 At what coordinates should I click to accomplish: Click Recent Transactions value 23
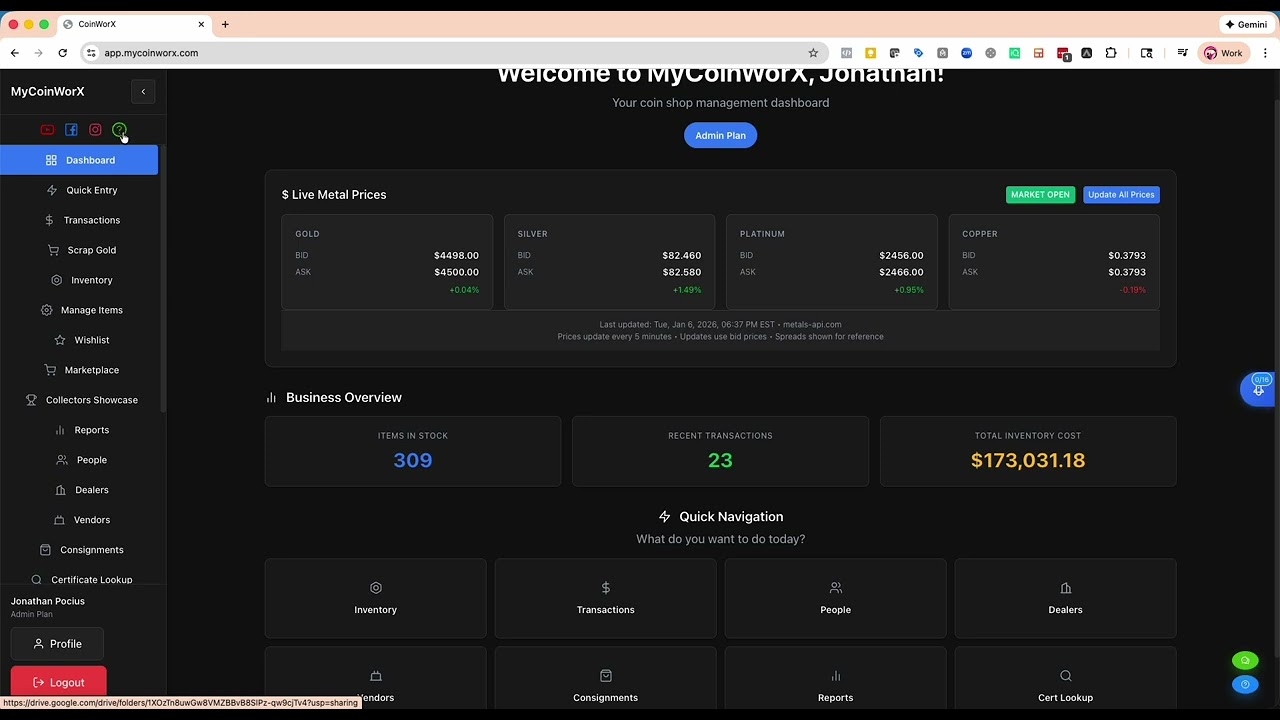coord(720,460)
